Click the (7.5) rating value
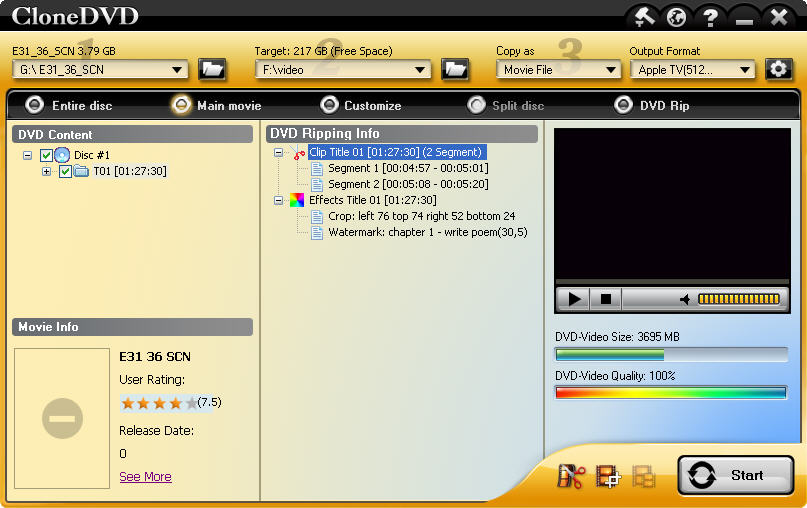 [x=209, y=402]
